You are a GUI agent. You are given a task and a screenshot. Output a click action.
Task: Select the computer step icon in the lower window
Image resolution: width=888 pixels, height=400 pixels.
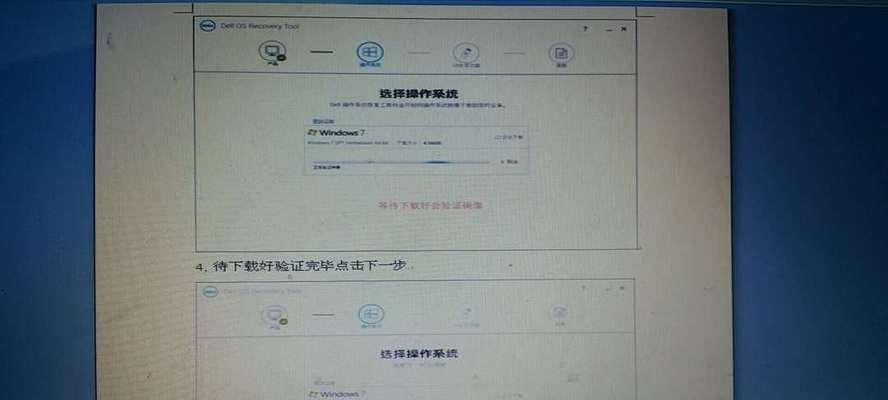tap(274, 315)
